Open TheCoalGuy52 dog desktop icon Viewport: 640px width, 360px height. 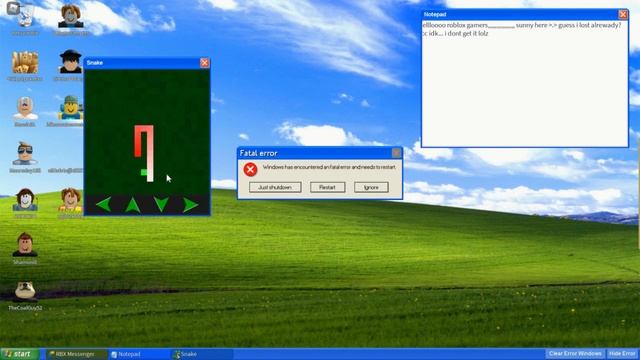click(25, 295)
